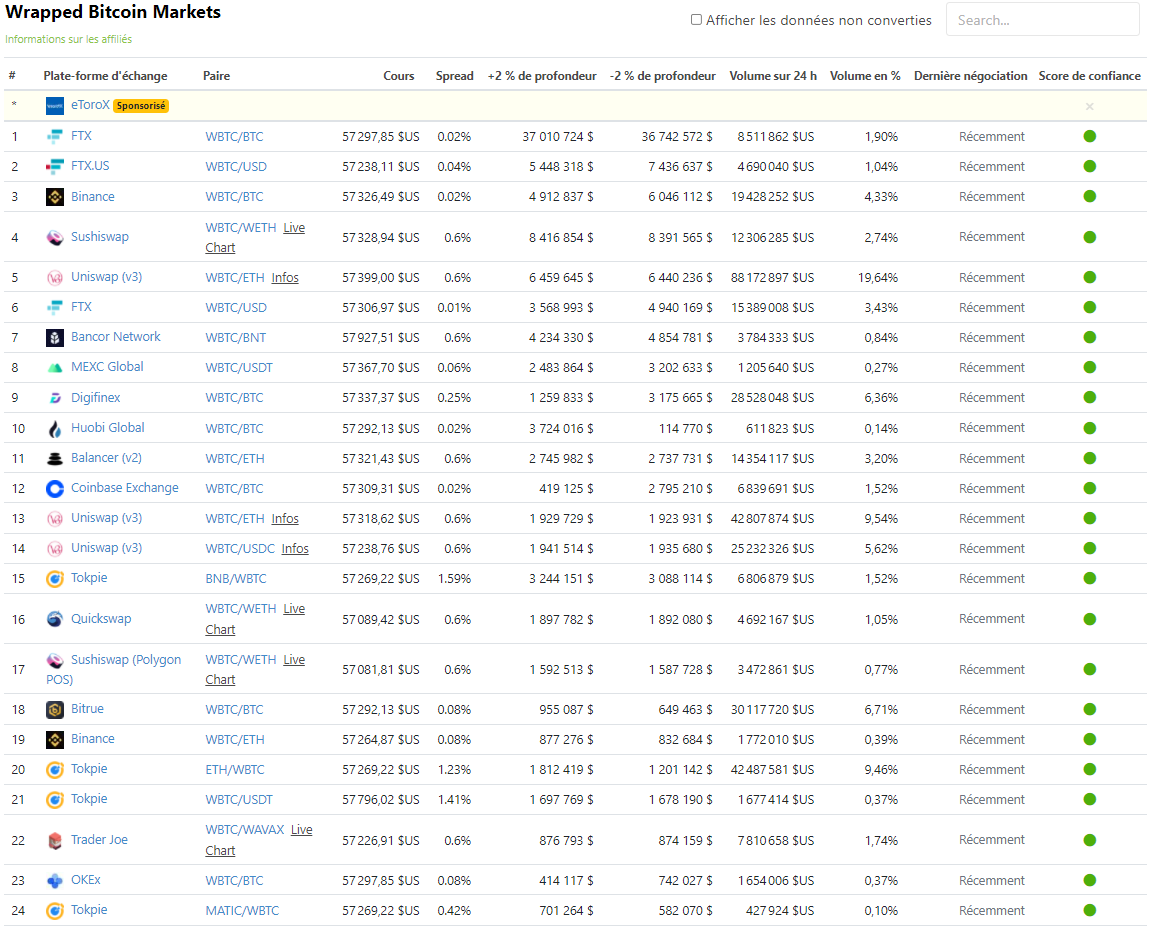Click the Sushiswap (Polygon POS) logo
Viewport: 1150px width, 932px height.
tap(54, 660)
